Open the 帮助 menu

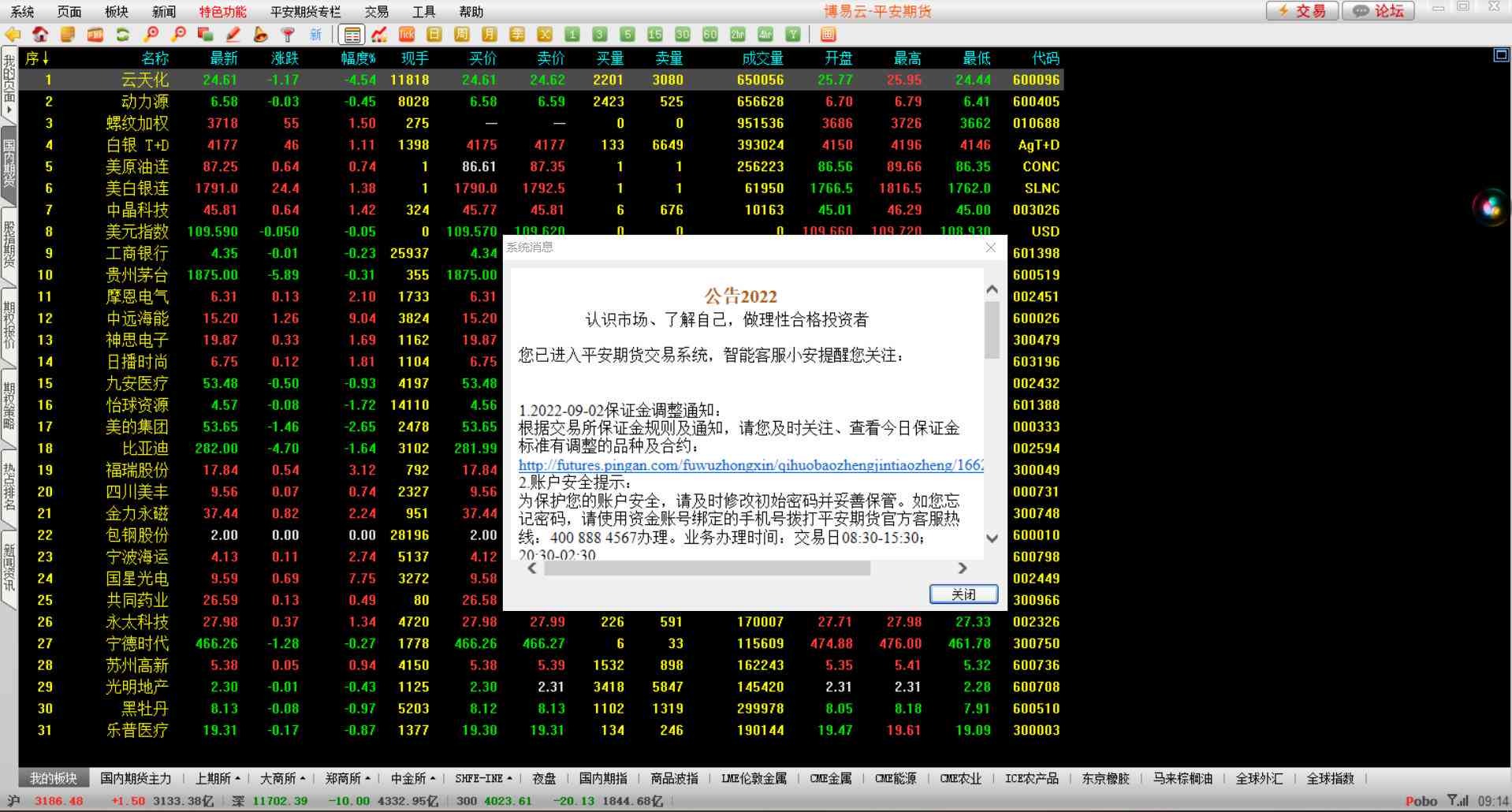(x=471, y=12)
